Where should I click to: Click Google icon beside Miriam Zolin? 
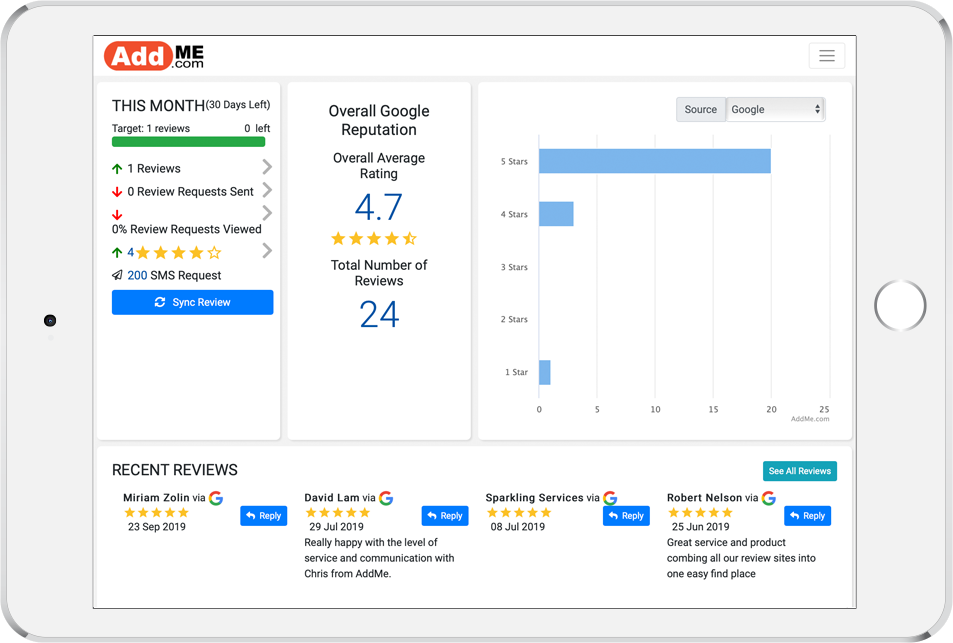tap(216, 498)
